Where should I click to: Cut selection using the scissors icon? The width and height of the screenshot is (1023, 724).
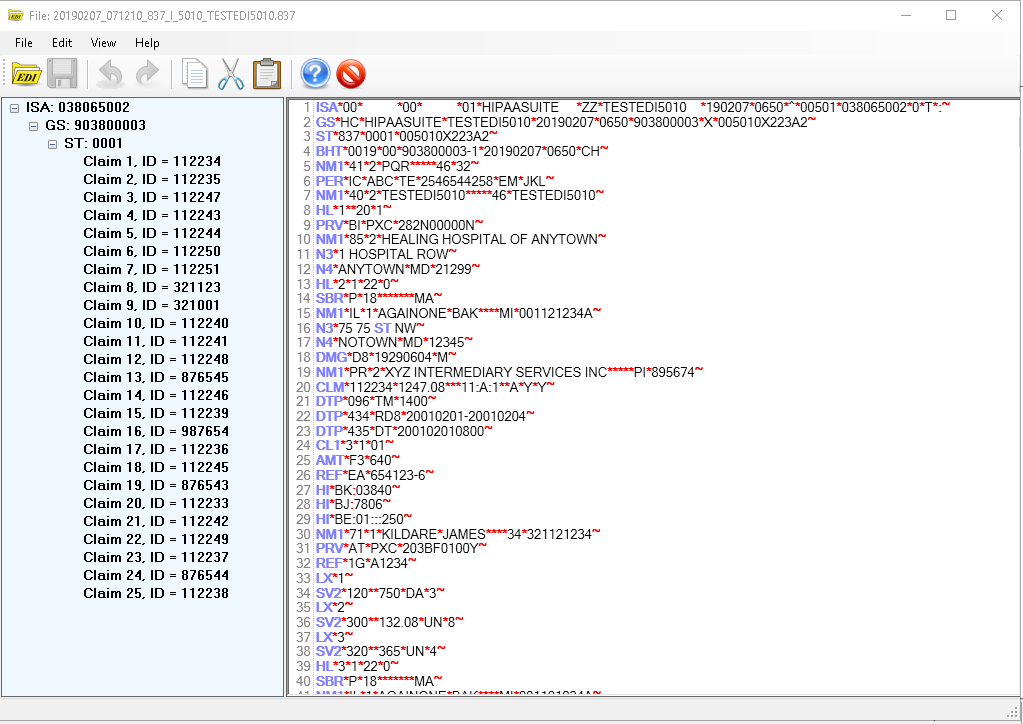click(230, 74)
